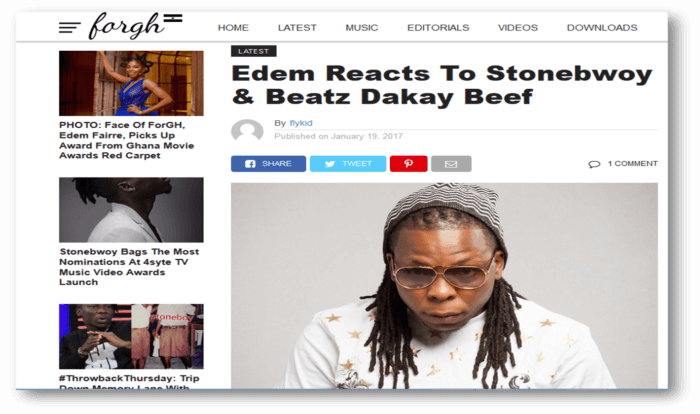Open the DOWNLOADS navigation item
700x414 pixels.
coord(602,28)
